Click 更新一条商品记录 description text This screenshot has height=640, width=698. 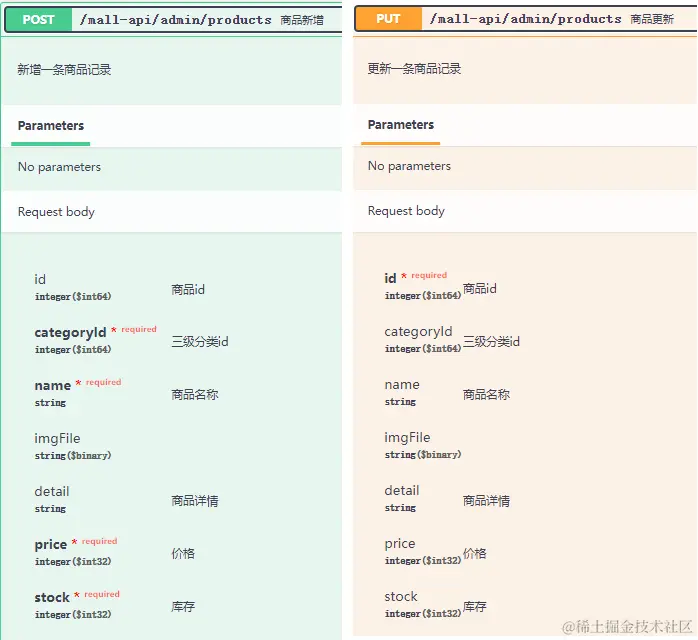point(414,69)
